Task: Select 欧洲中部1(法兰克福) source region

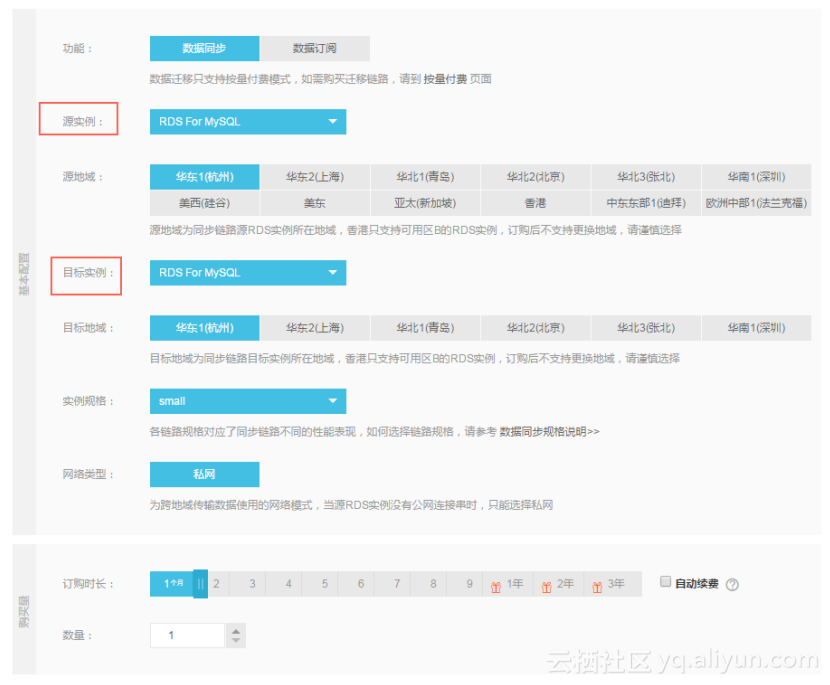Action: coord(756,203)
